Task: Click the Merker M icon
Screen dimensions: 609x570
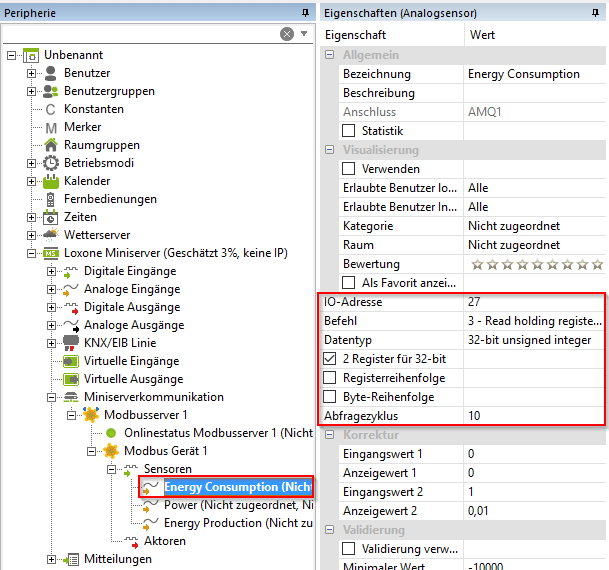Action: coord(50,127)
